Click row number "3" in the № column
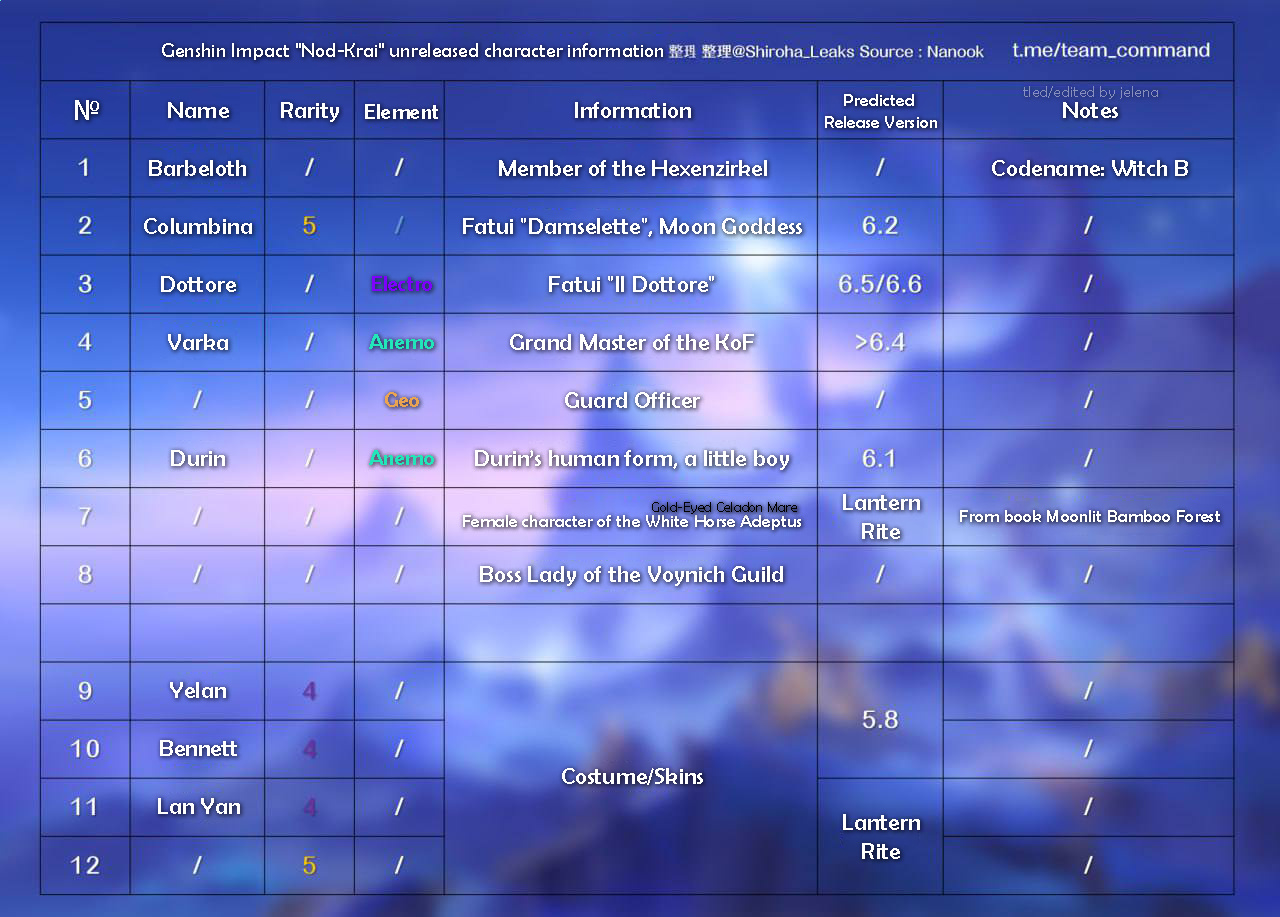The height and width of the screenshot is (917, 1280). point(84,284)
